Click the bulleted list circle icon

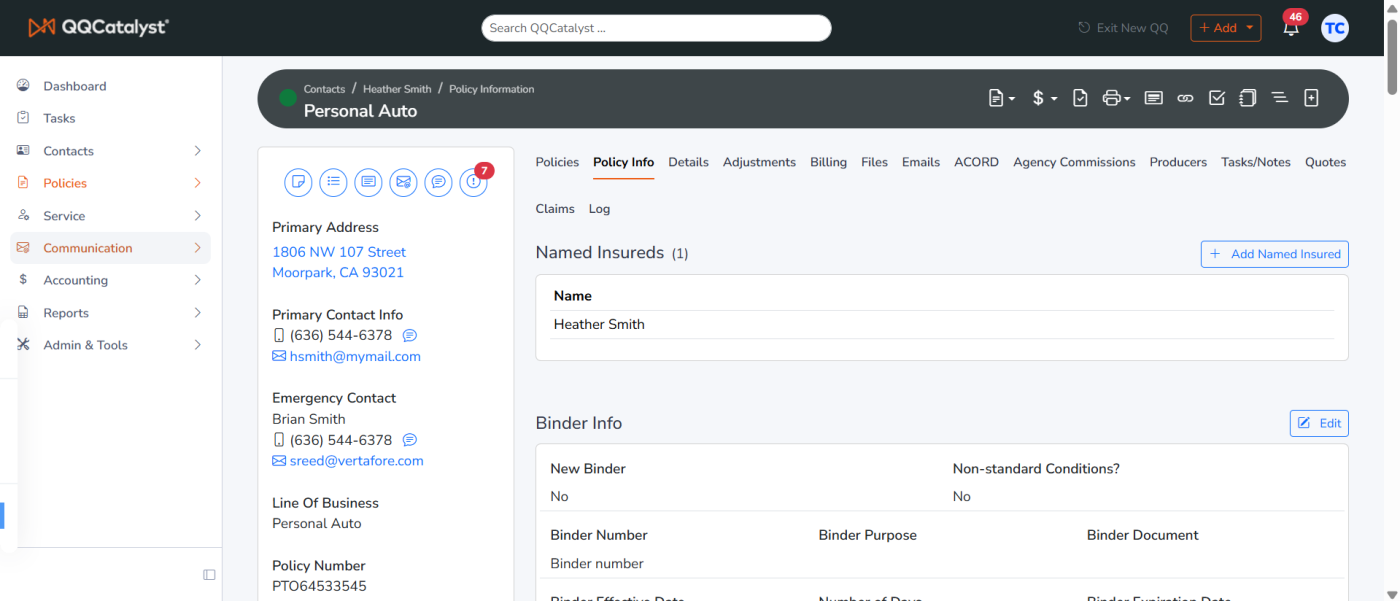coord(333,182)
